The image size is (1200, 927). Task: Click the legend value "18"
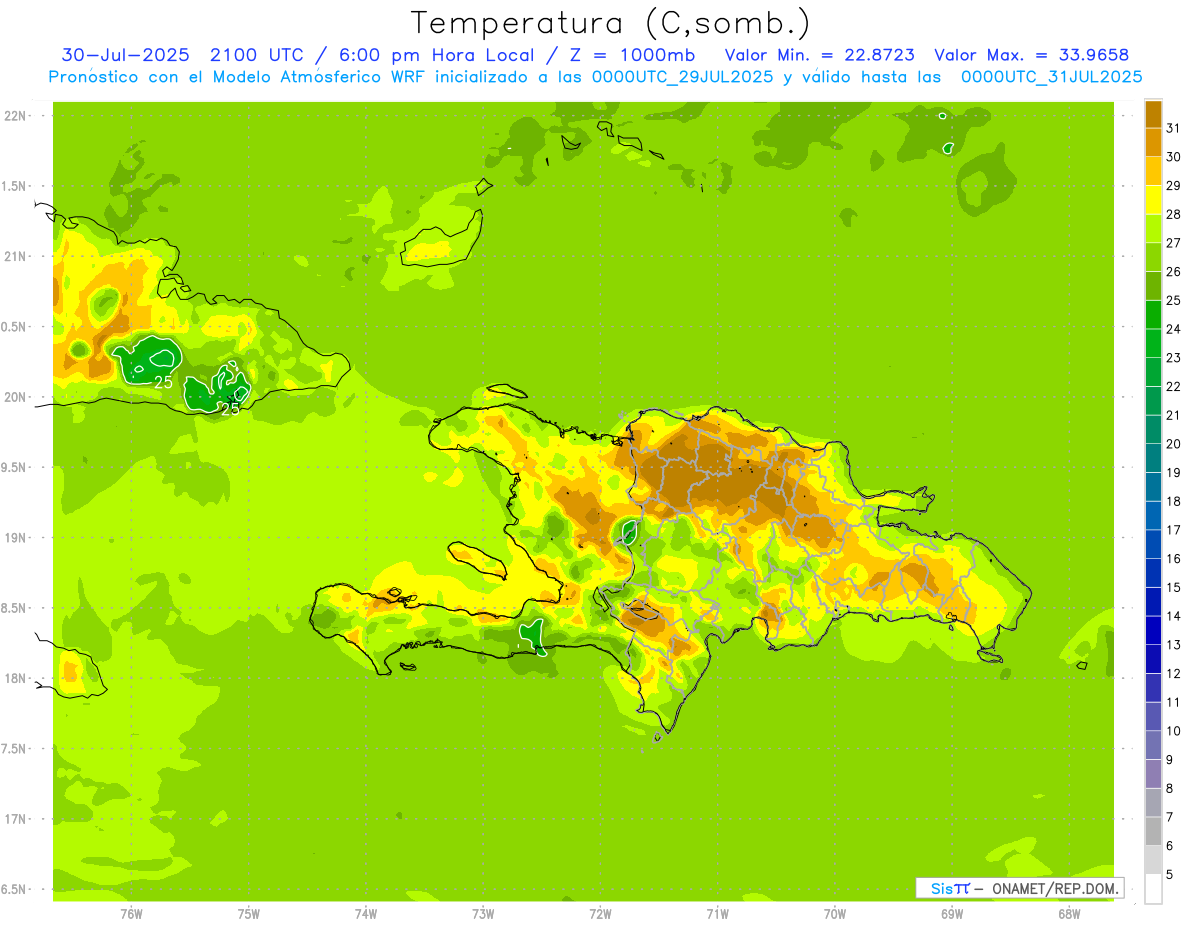1175,501
